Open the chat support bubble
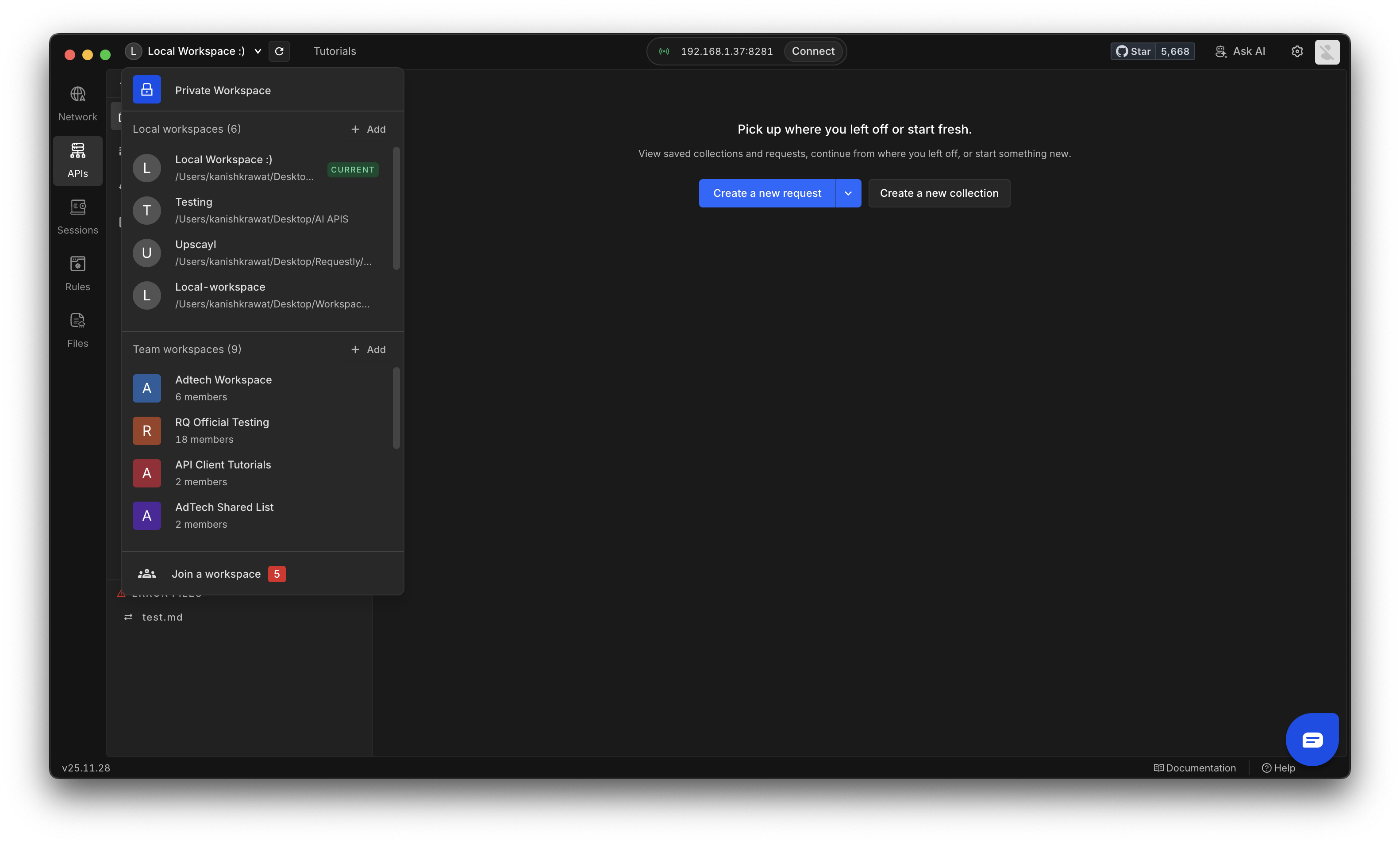Viewport: 1400px width, 844px height. click(1312, 739)
